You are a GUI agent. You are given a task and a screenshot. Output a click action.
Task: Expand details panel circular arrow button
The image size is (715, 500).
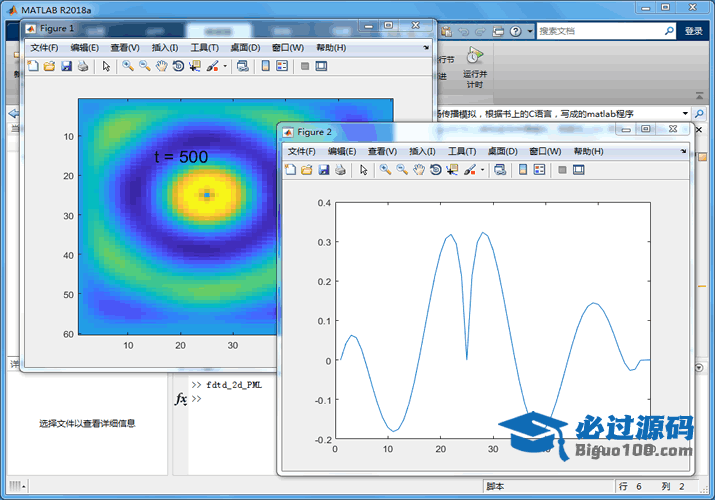[x=699, y=367]
